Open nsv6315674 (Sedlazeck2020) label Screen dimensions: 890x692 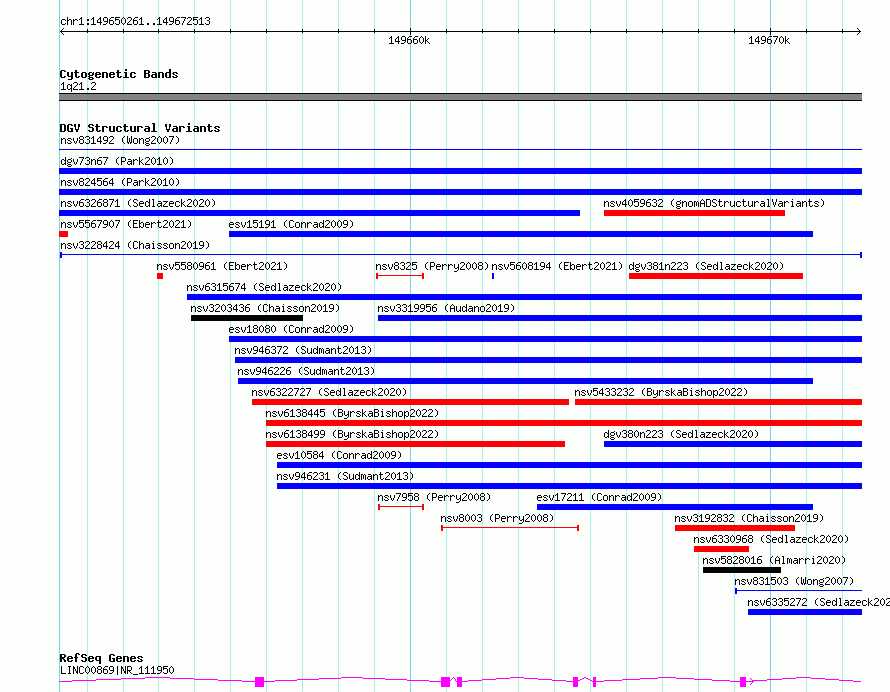(x=264, y=287)
